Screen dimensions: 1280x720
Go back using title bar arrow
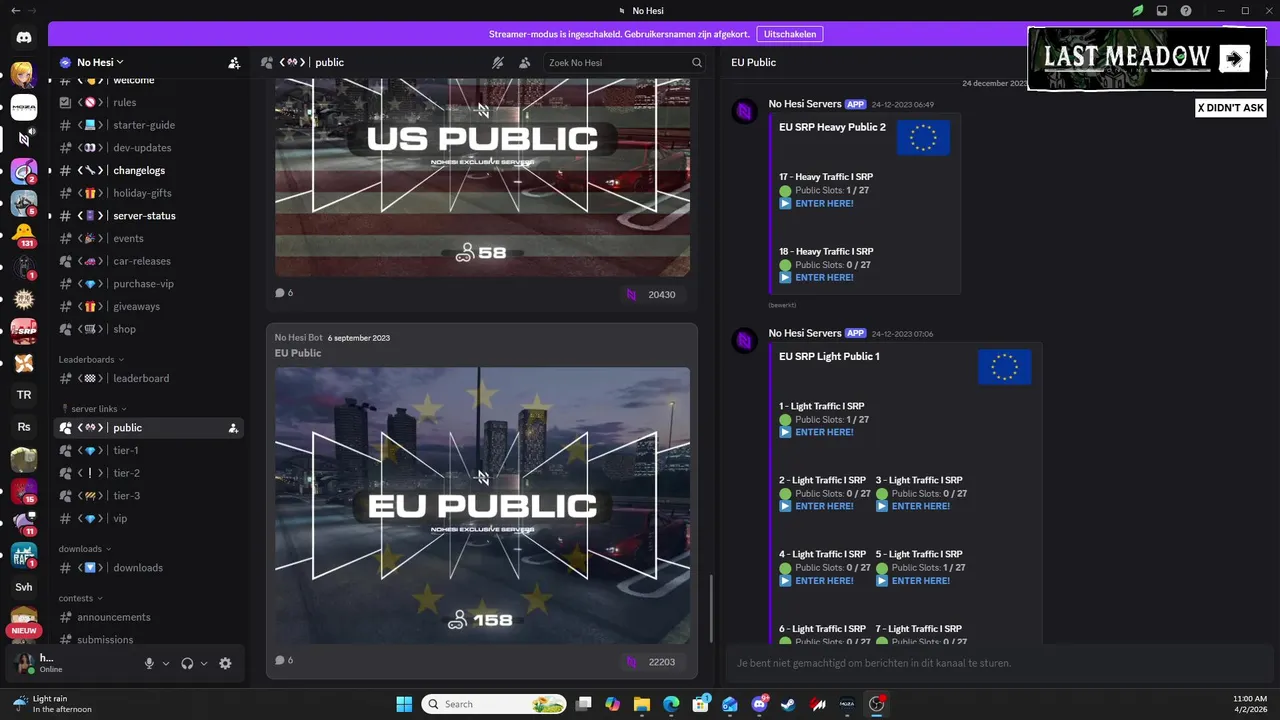click(14, 10)
